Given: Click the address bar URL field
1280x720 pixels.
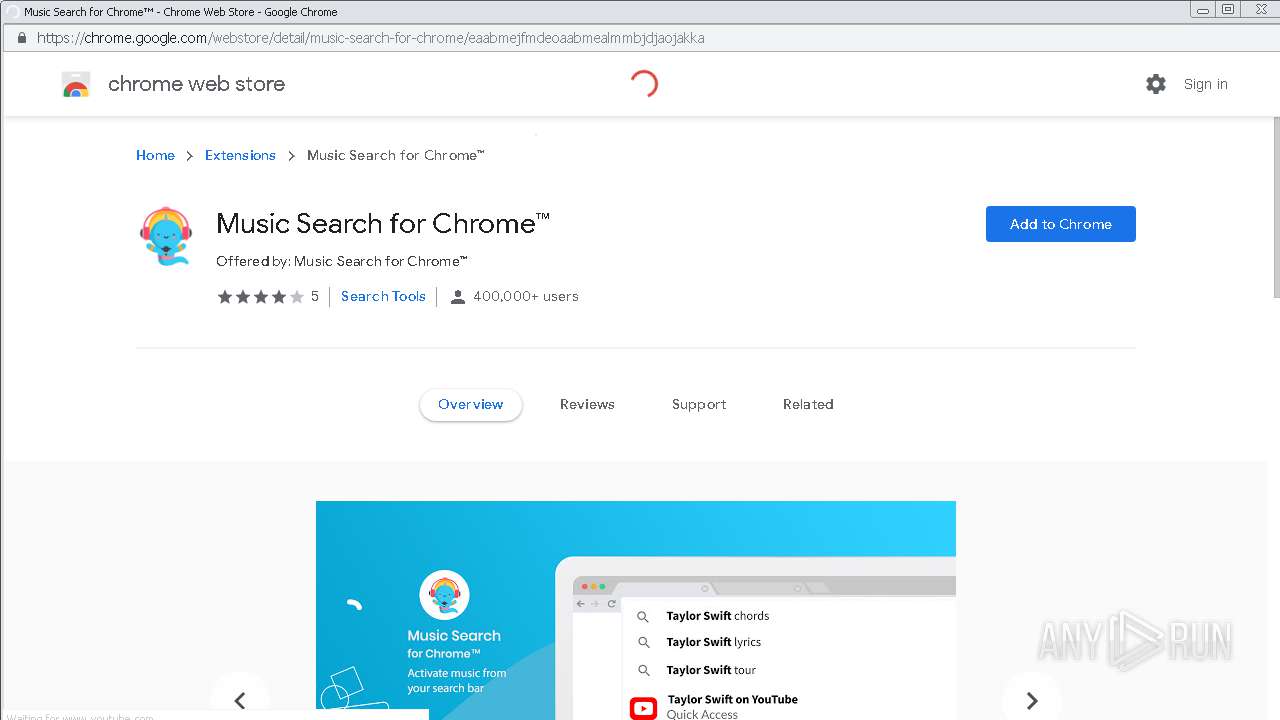Looking at the screenshot, I should pos(640,38).
